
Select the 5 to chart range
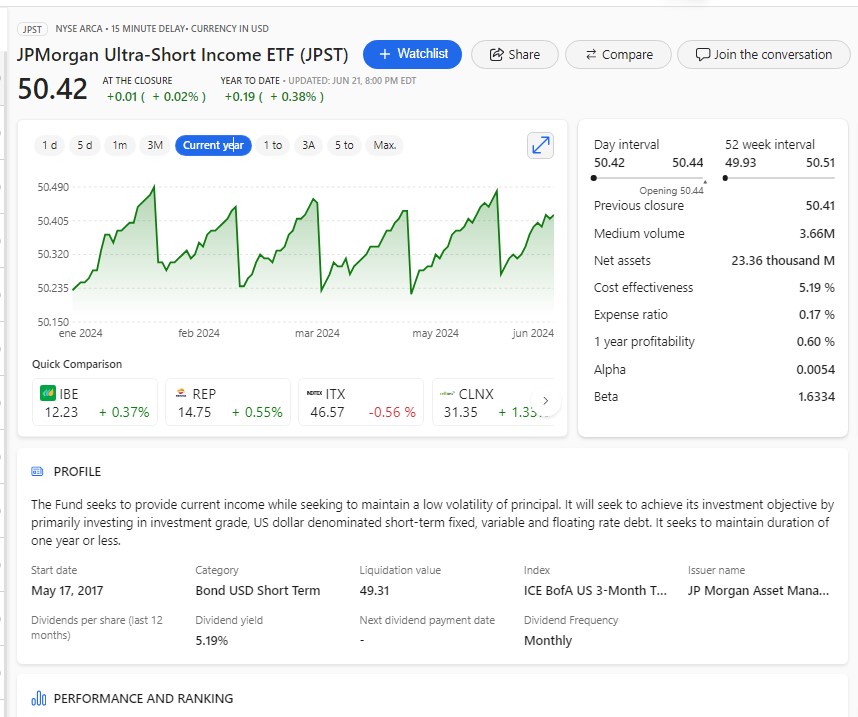pos(344,145)
